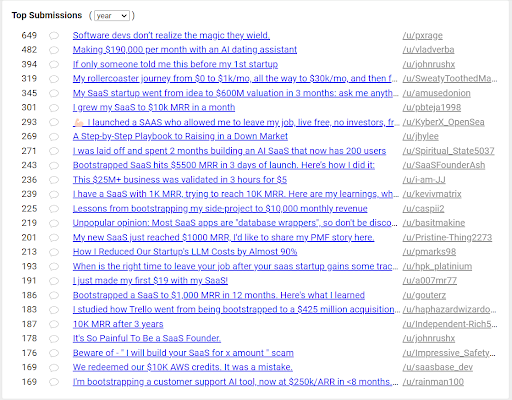This screenshot has height=400, width=512.
Task: Visit user profile /u/amusedonion
Action: coord(436,93)
